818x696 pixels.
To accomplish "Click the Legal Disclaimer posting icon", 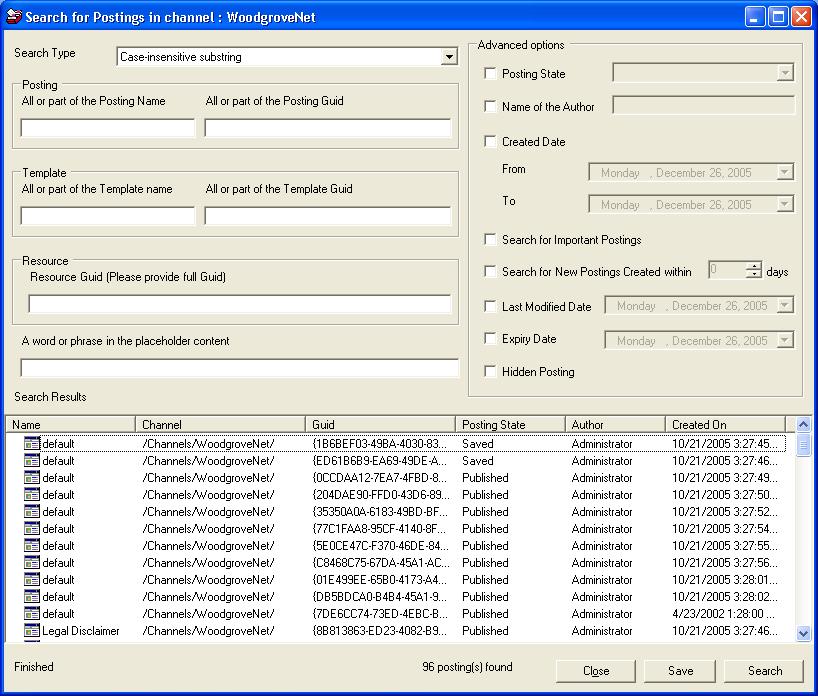I will [x=32, y=631].
